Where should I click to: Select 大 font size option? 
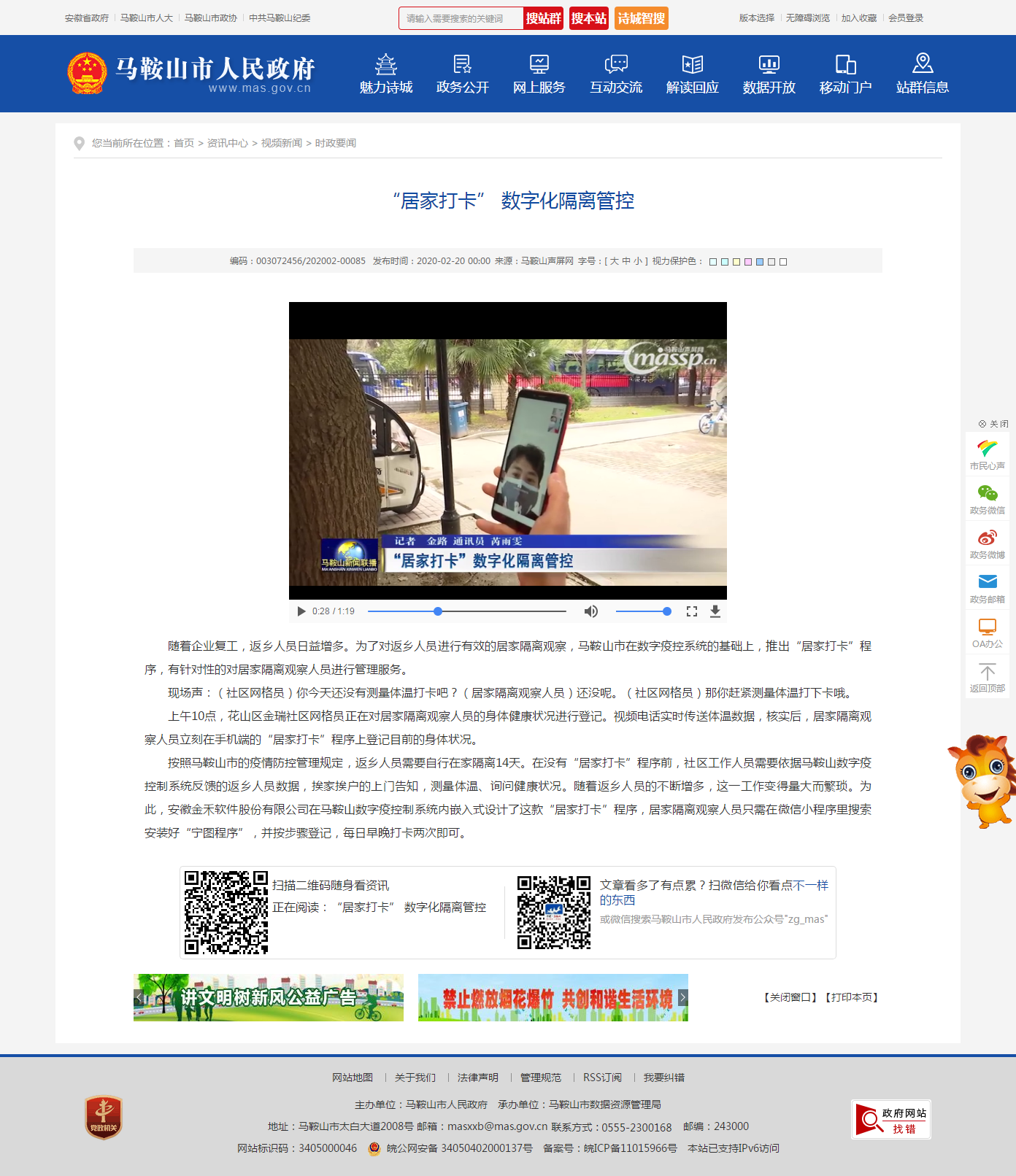pos(614,261)
